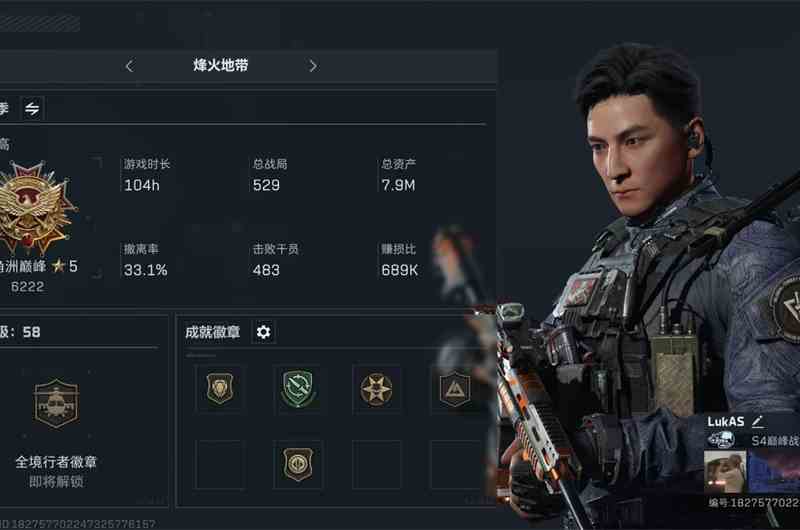This screenshot has height=530, width=800.
Task: Click the empty slot beside gold shield badge
Action: coord(377,465)
